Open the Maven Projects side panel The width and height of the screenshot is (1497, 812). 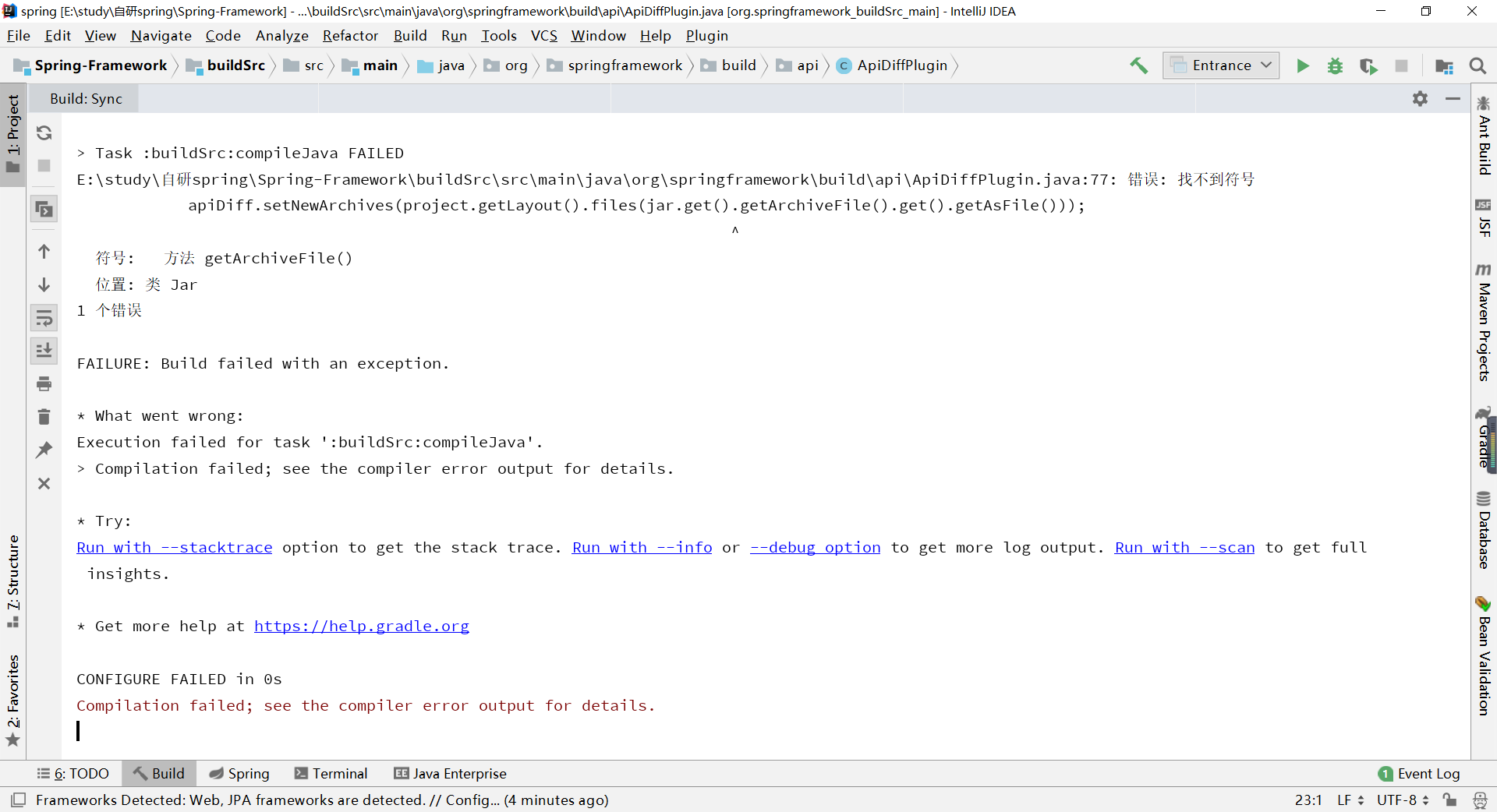pyautogui.click(x=1484, y=323)
